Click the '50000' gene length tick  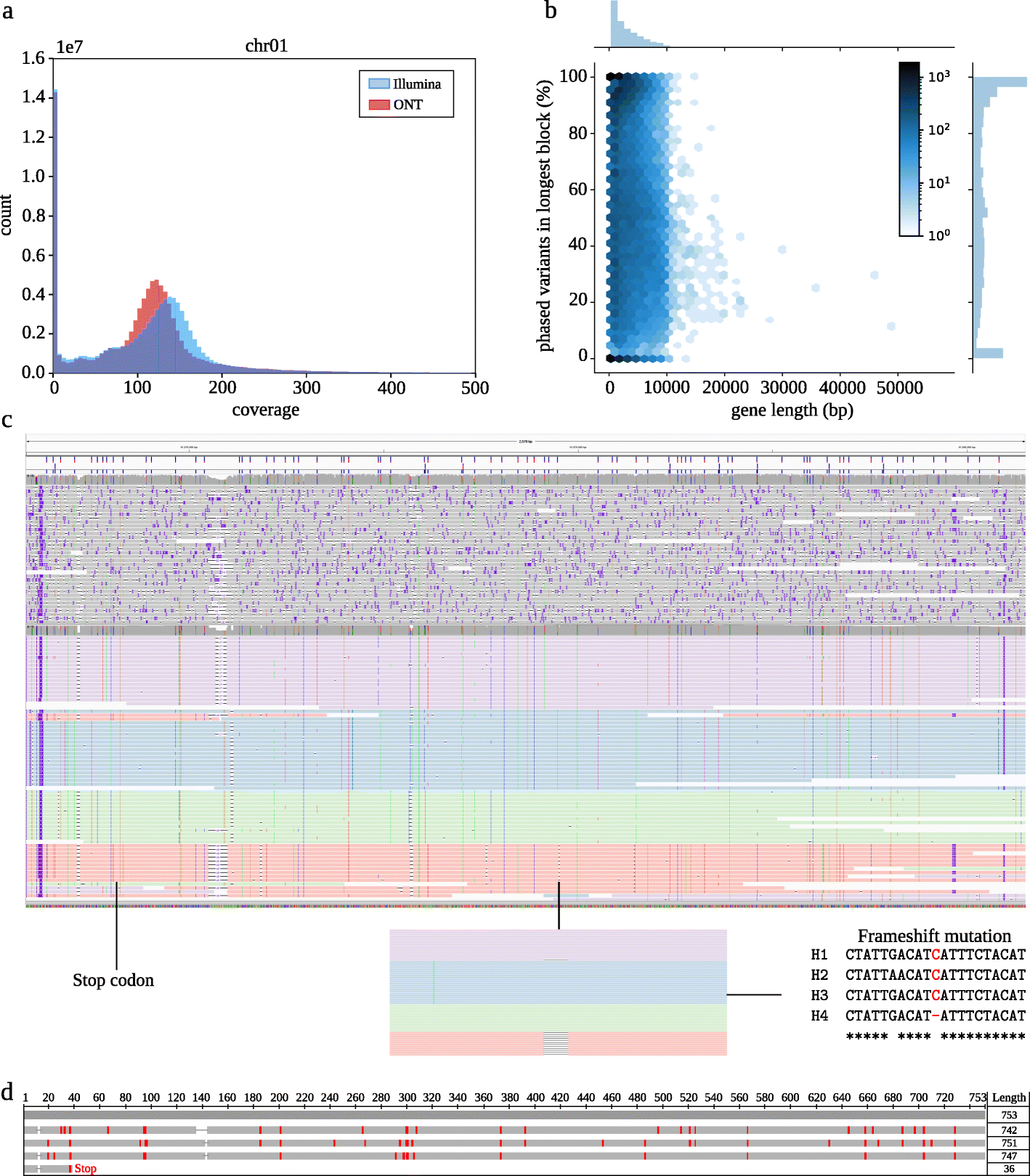[x=899, y=388]
